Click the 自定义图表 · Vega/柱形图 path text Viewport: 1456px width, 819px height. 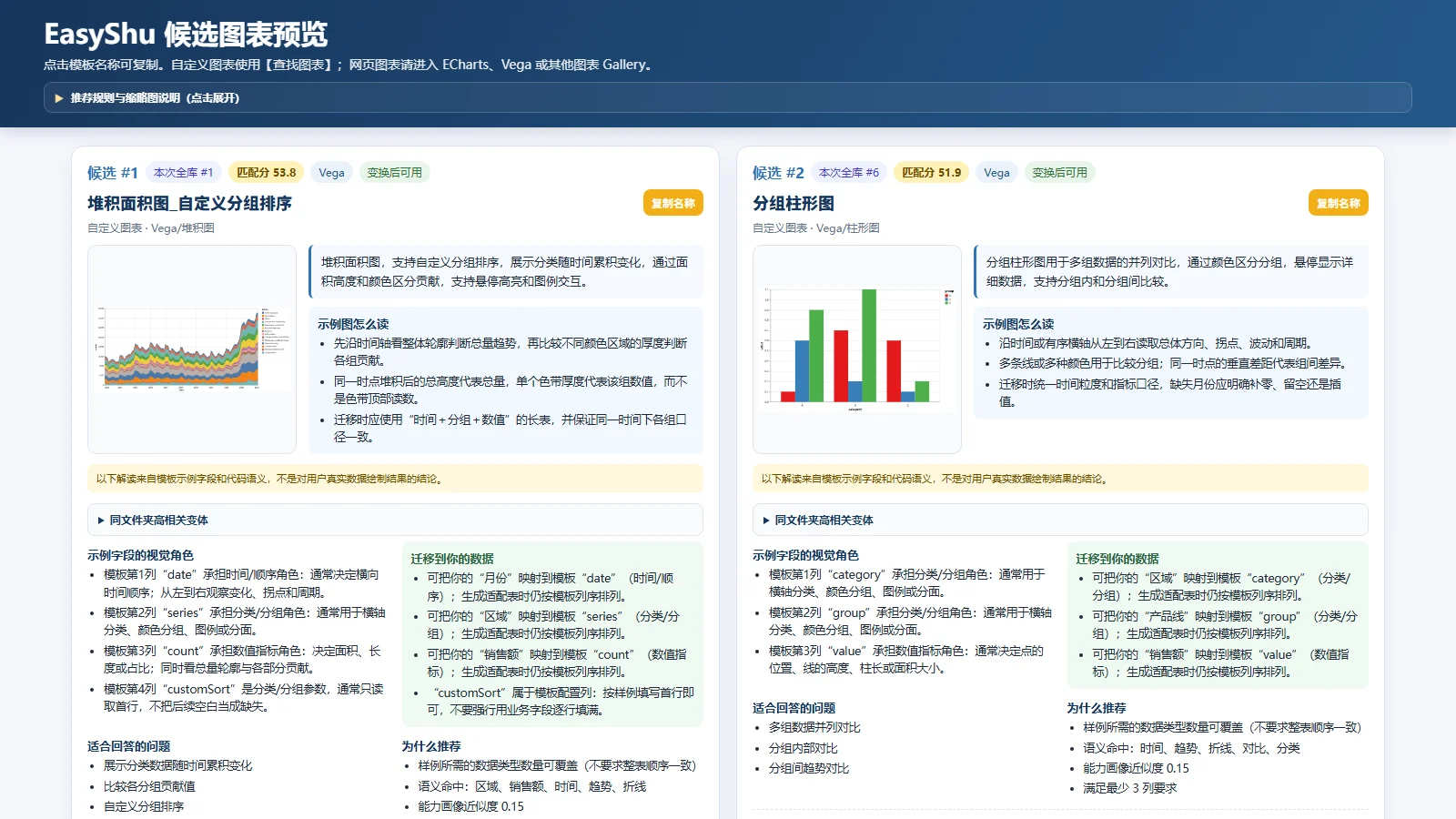pyautogui.click(x=816, y=228)
